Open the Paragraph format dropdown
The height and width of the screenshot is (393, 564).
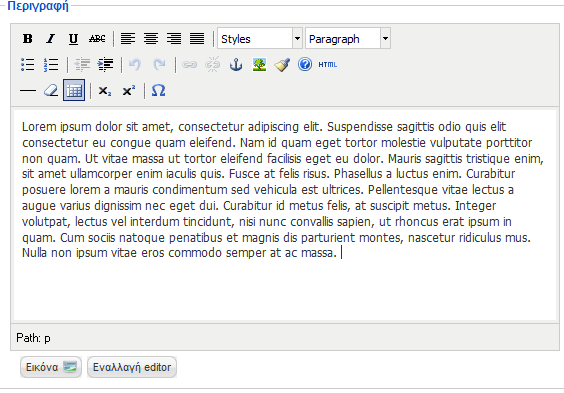point(348,38)
